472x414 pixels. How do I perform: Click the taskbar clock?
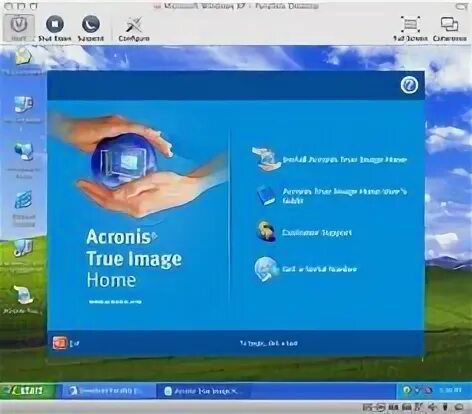[x=450, y=390]
